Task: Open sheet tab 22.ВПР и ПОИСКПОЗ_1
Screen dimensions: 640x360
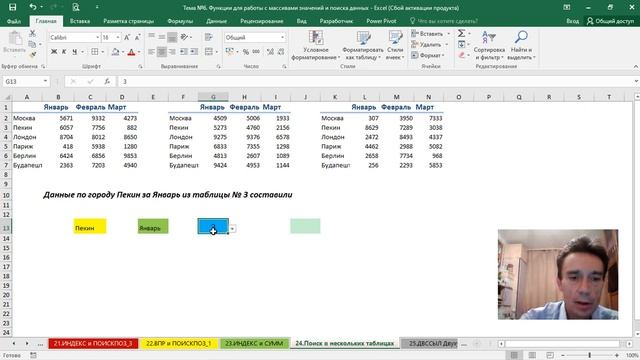Action: point(178,343)
